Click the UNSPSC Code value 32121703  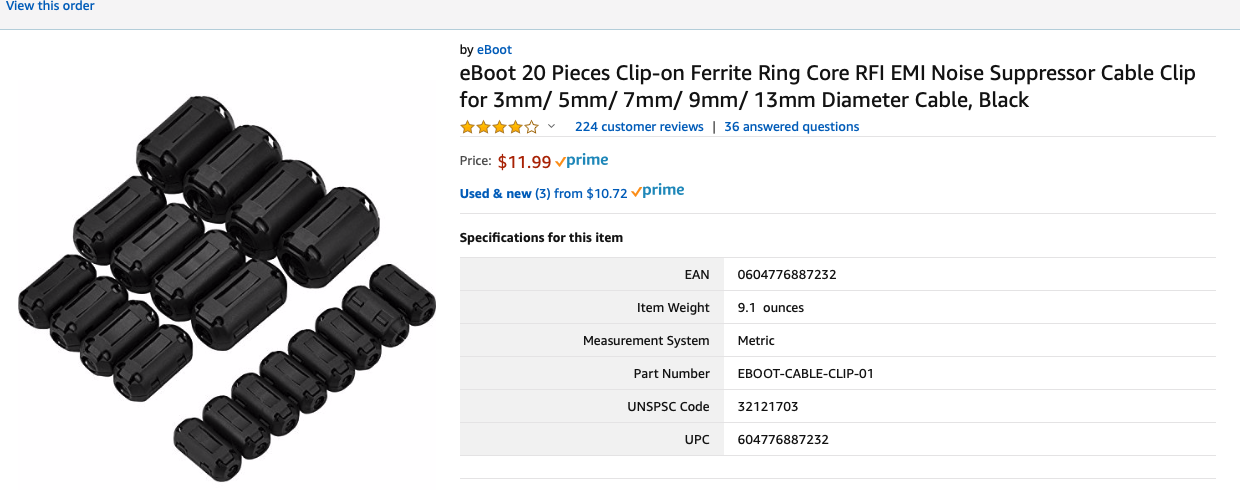pos(767,407)
